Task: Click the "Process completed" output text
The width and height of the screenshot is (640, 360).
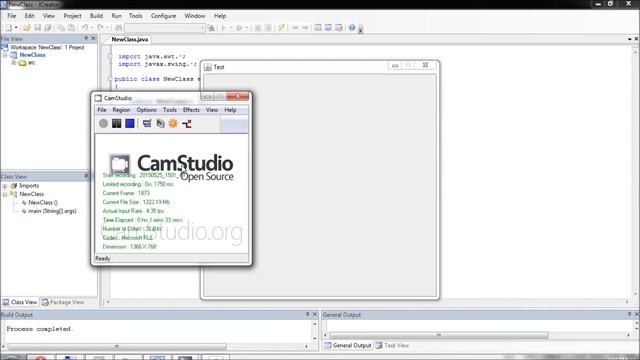Action: click(39, 329)
